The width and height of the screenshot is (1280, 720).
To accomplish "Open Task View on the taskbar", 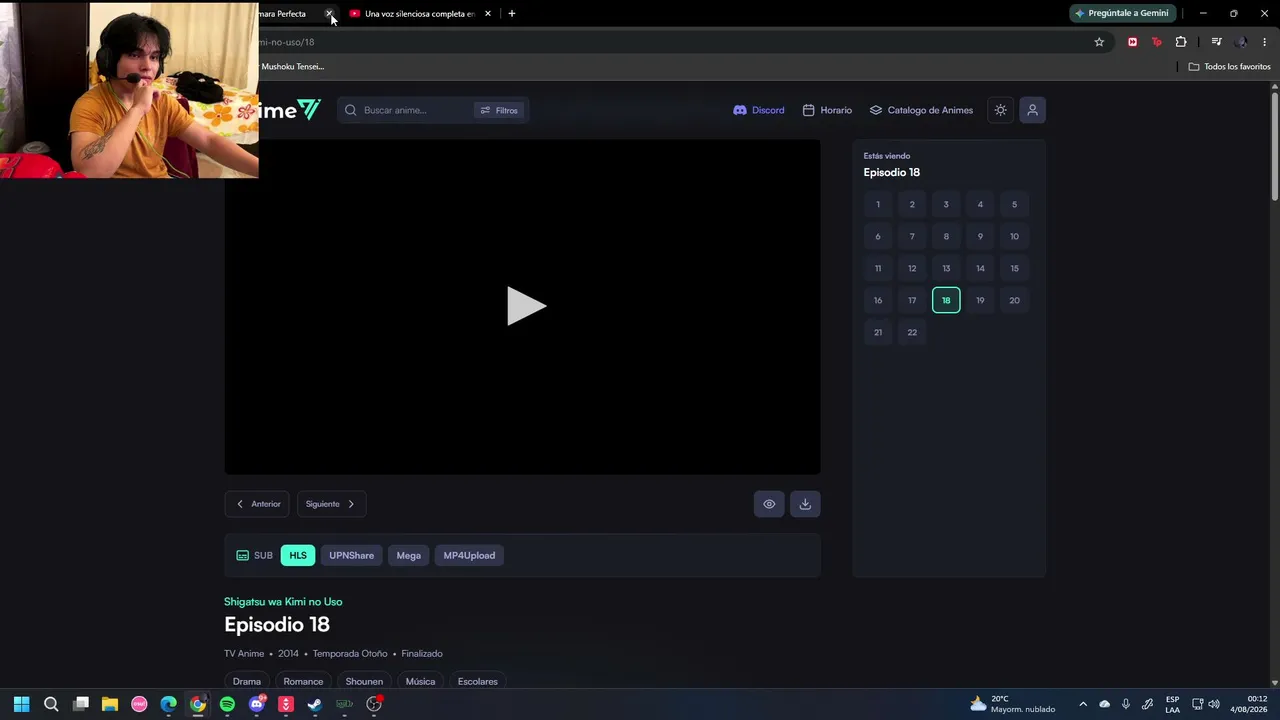I will [x=81, y=704].
